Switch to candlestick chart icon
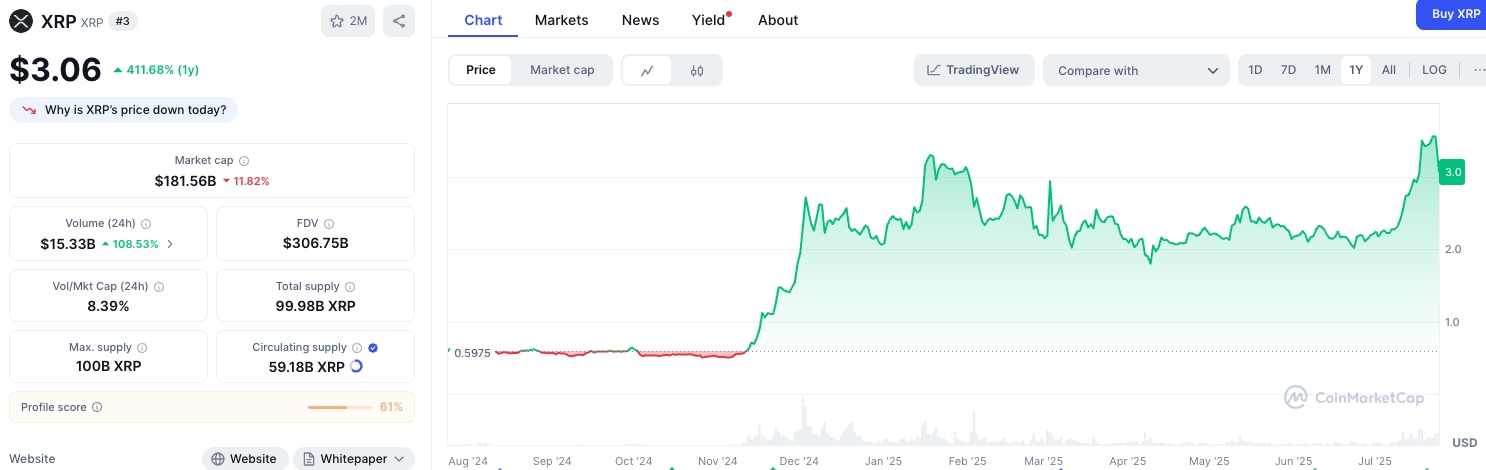The image size is (1486, 470). (x=697, y=70)
